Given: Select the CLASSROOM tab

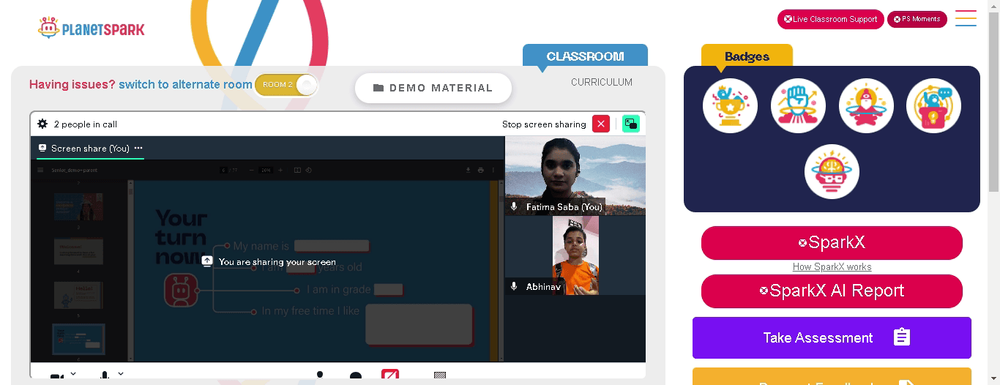Looking at the screenshot, I should pos(585,56).
